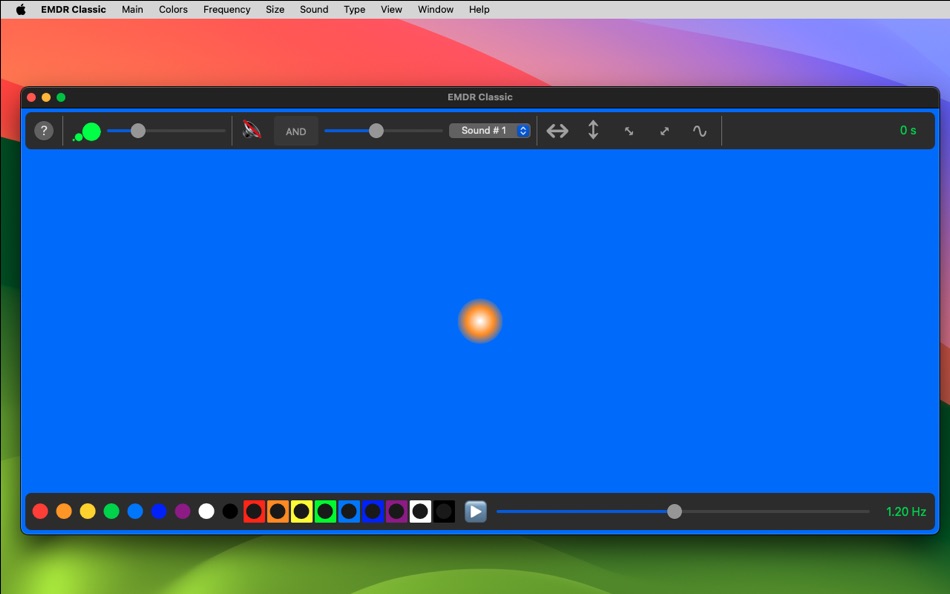Select horizontal movement direction
This screenshot has height=594, width=950.
[557, 130]
